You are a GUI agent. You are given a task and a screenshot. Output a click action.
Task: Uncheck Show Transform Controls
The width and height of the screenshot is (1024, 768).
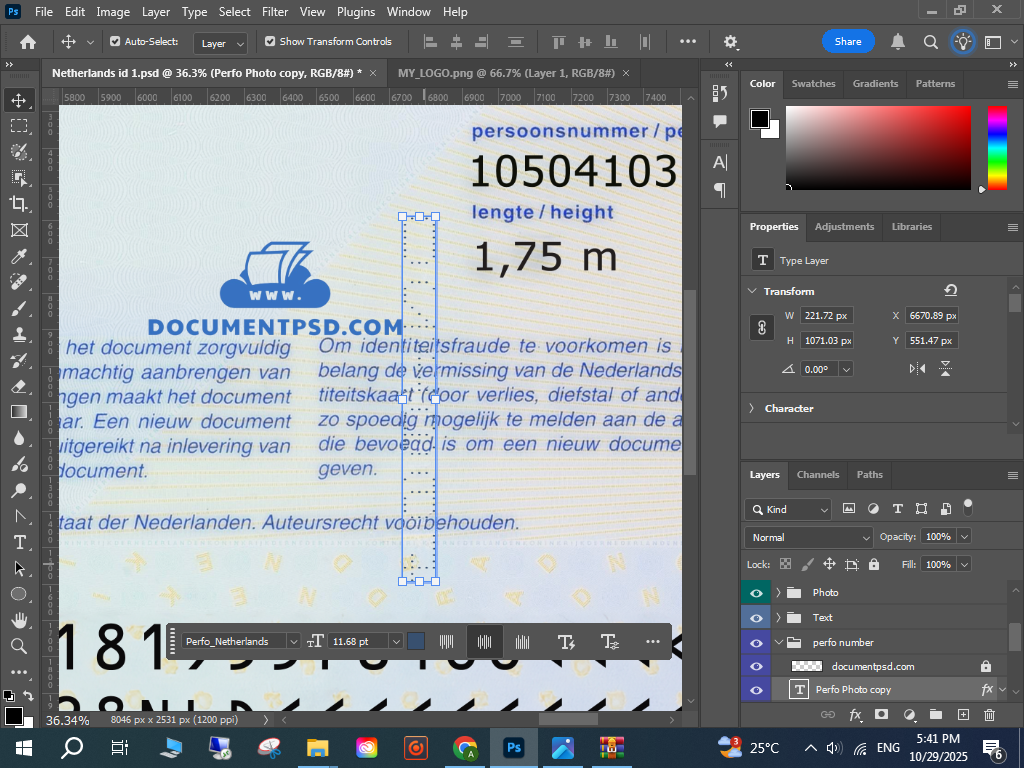[270, 42]
